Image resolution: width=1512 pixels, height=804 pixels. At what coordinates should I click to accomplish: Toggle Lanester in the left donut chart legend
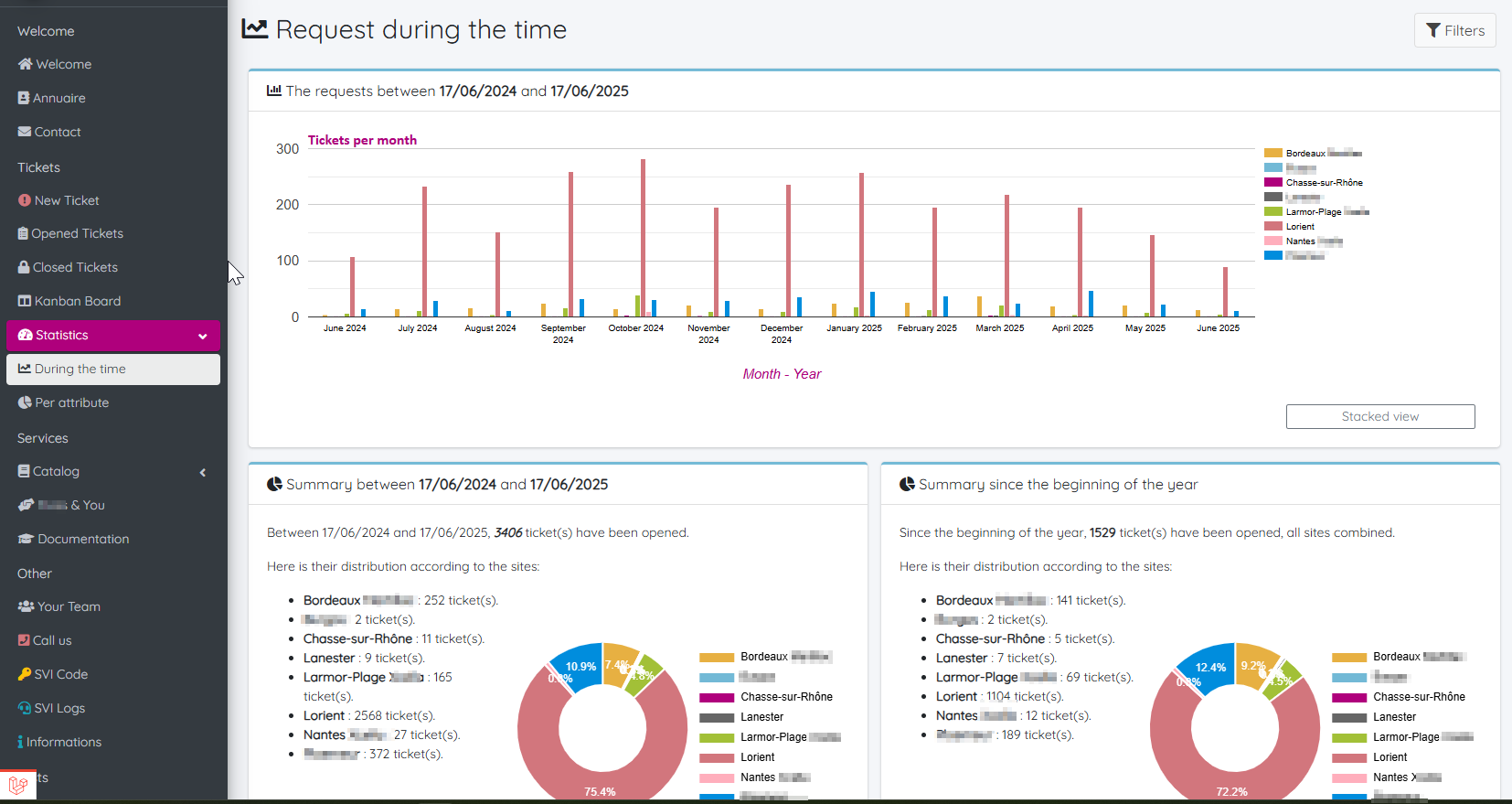click(x=761, y=717)
